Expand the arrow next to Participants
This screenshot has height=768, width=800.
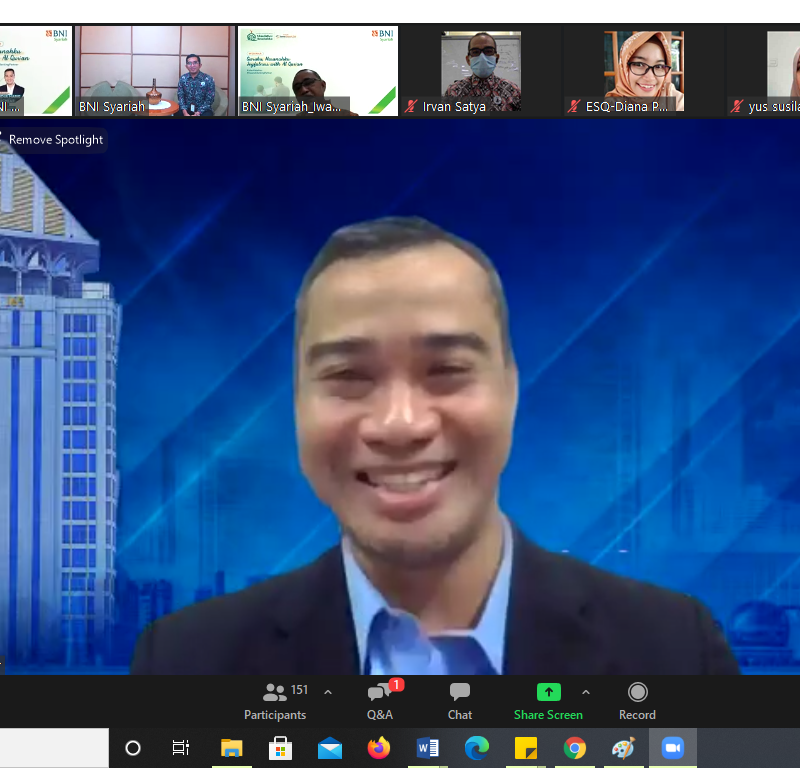(x=328, y=692)
